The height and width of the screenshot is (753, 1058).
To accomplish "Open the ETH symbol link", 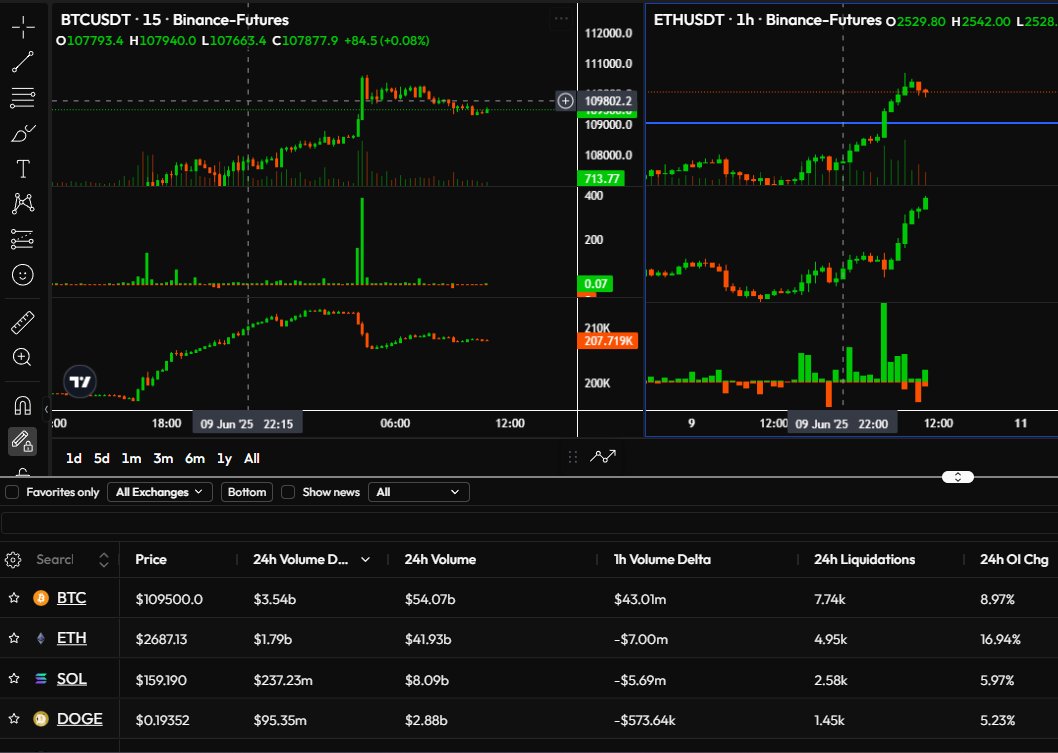I will [x=72, y=638].
